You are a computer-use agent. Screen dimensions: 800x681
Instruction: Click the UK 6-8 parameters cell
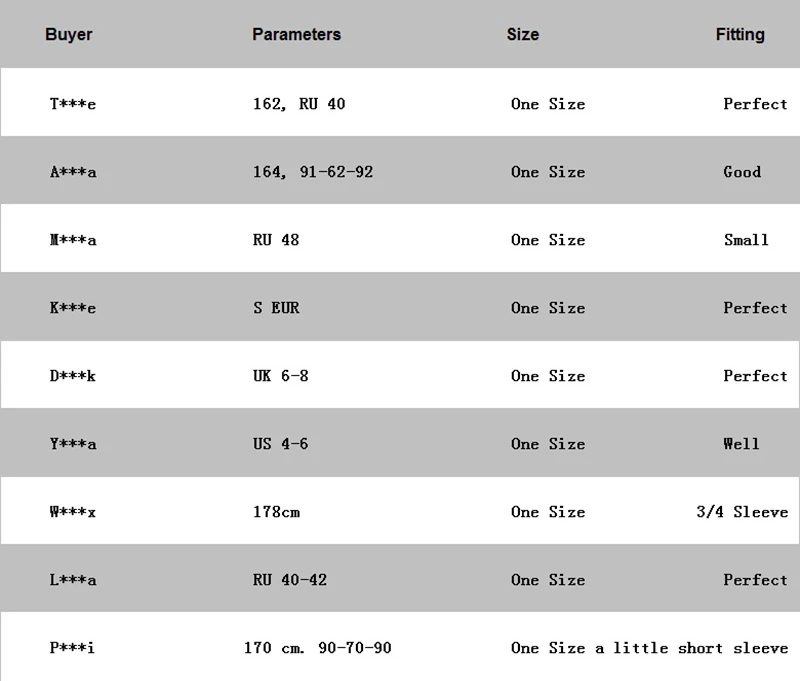click(281, 376)
